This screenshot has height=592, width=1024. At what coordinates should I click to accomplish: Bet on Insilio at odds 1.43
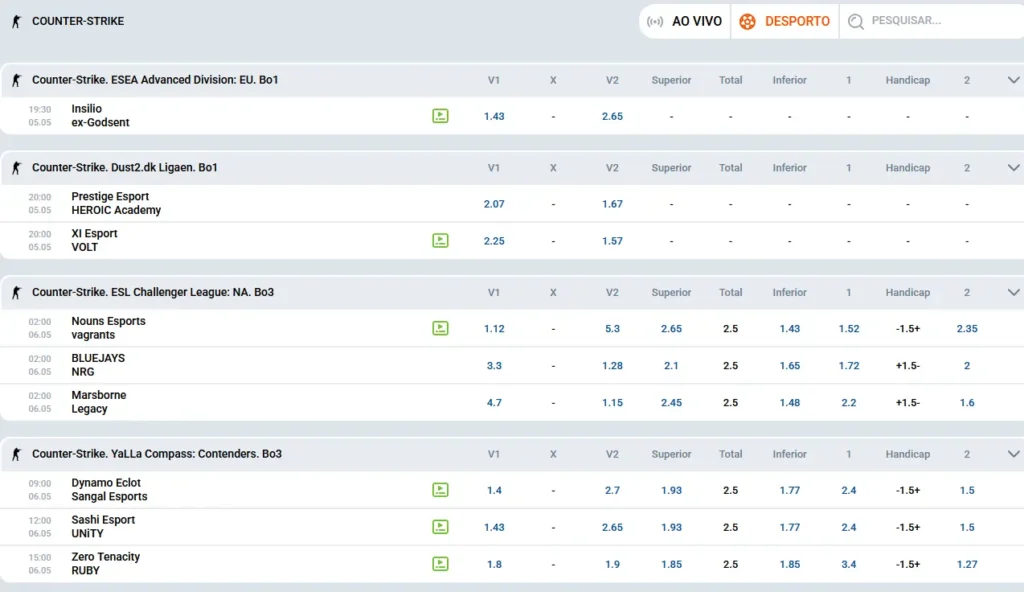[x=494, y=116]
